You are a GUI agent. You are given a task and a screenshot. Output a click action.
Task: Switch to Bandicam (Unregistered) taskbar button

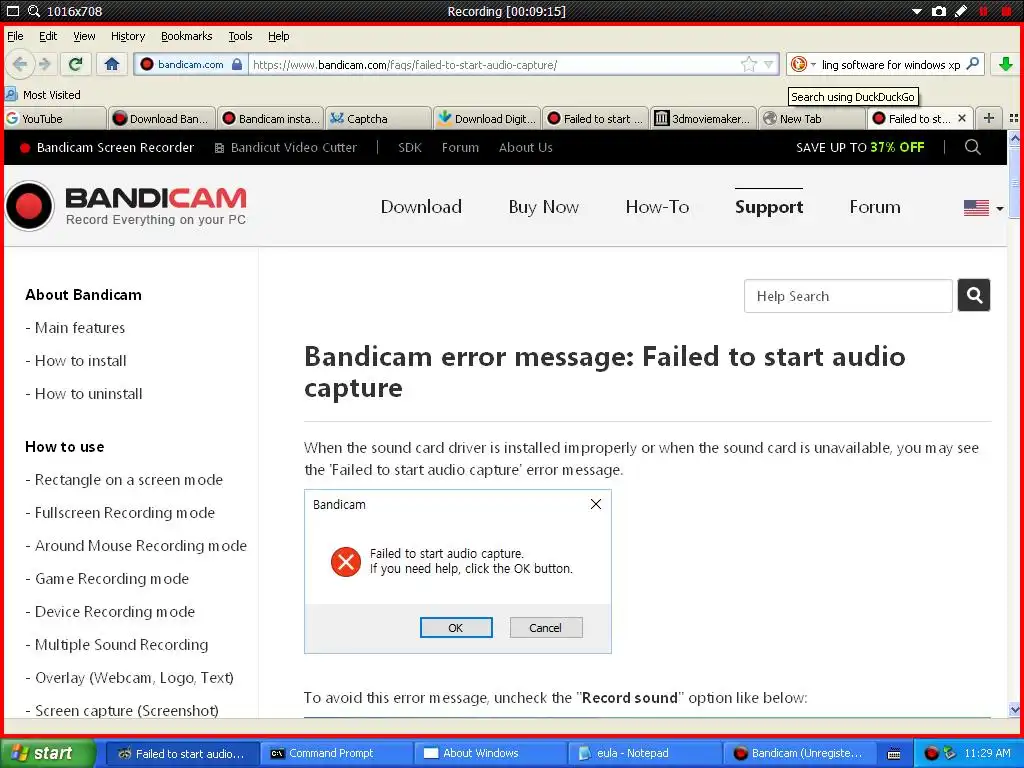[797, 753]
